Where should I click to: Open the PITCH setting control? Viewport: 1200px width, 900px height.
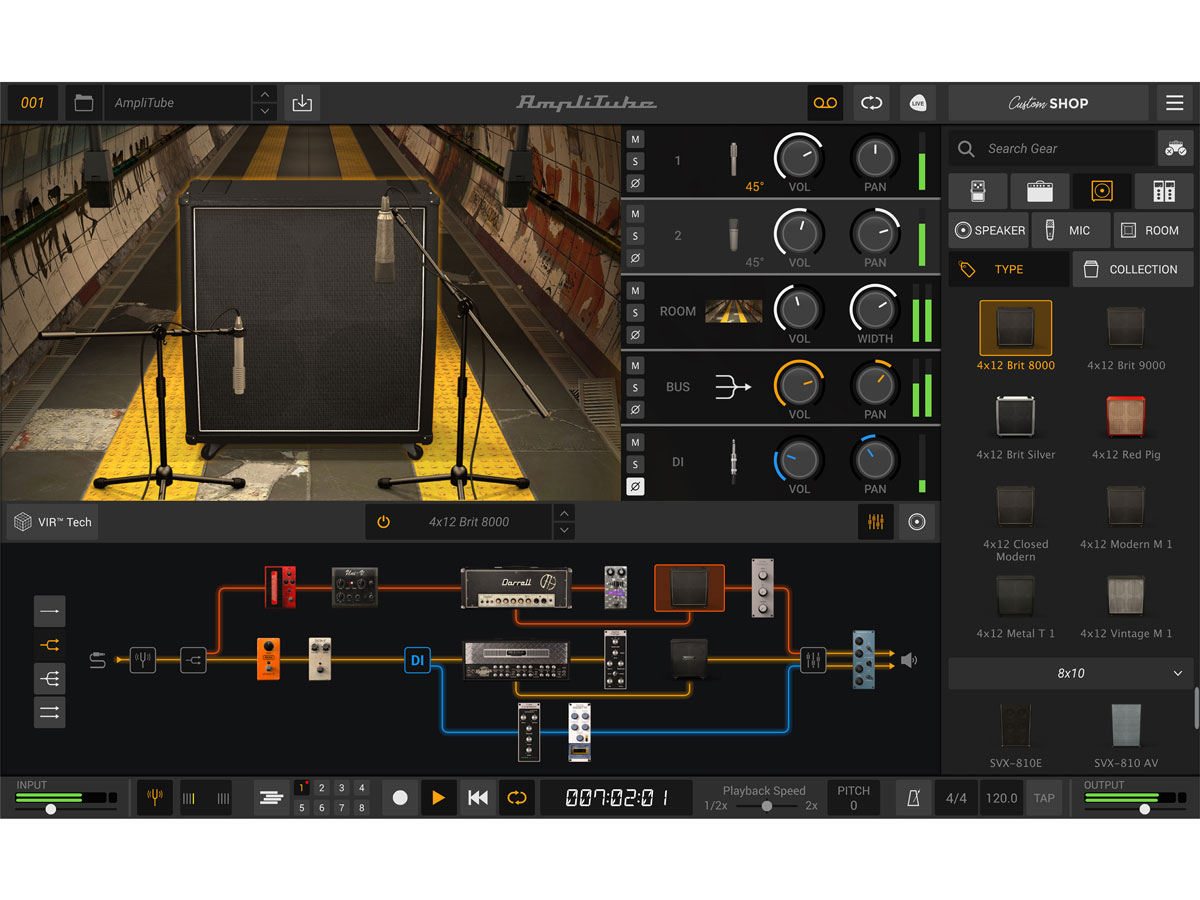pyautogui.click(x=854, y=798)
